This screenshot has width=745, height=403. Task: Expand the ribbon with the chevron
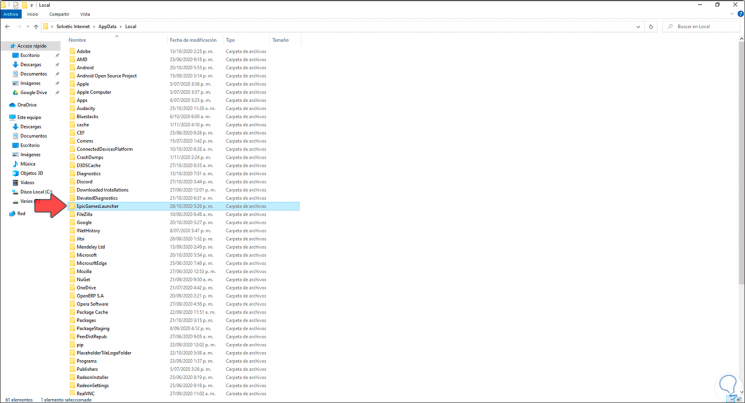[732, 14]
